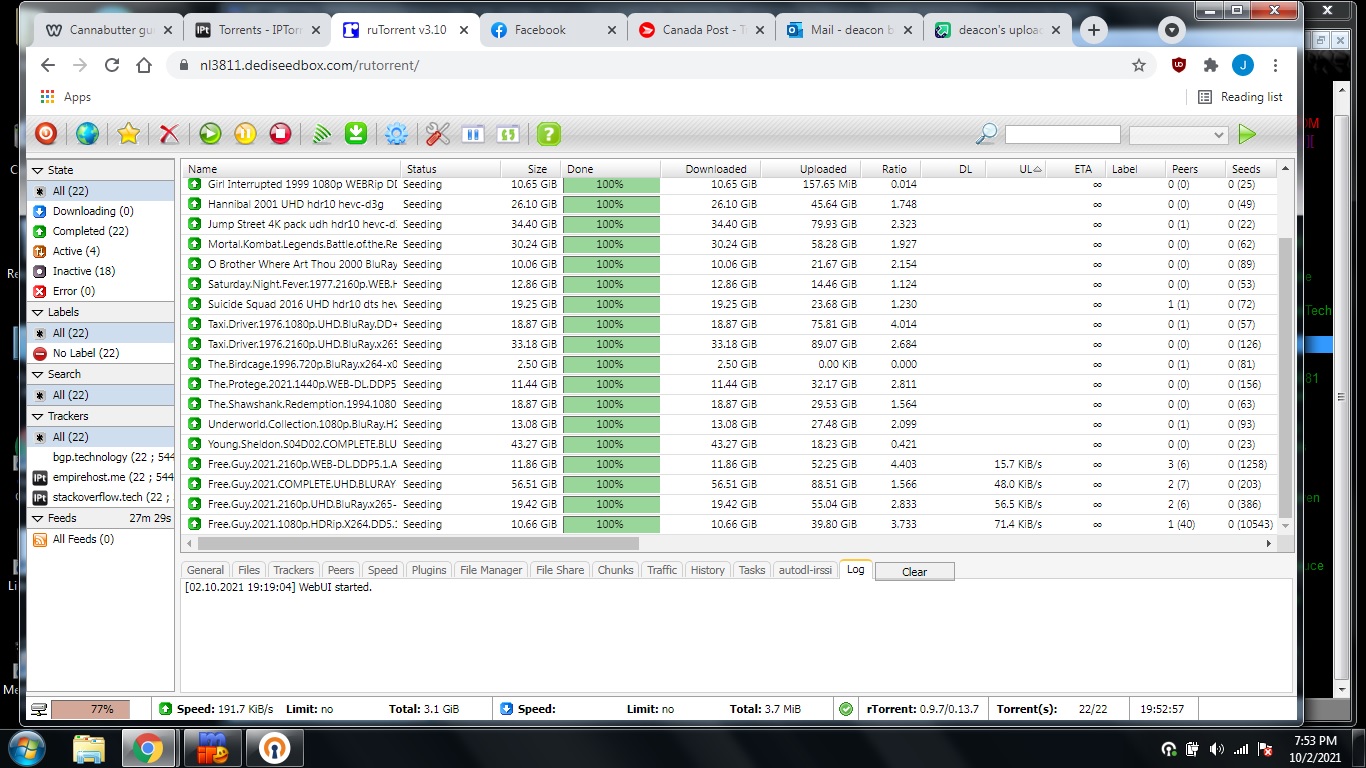1366x768 pixels.
Task: Collapse the Feeds section
Action: pos(37,518)
